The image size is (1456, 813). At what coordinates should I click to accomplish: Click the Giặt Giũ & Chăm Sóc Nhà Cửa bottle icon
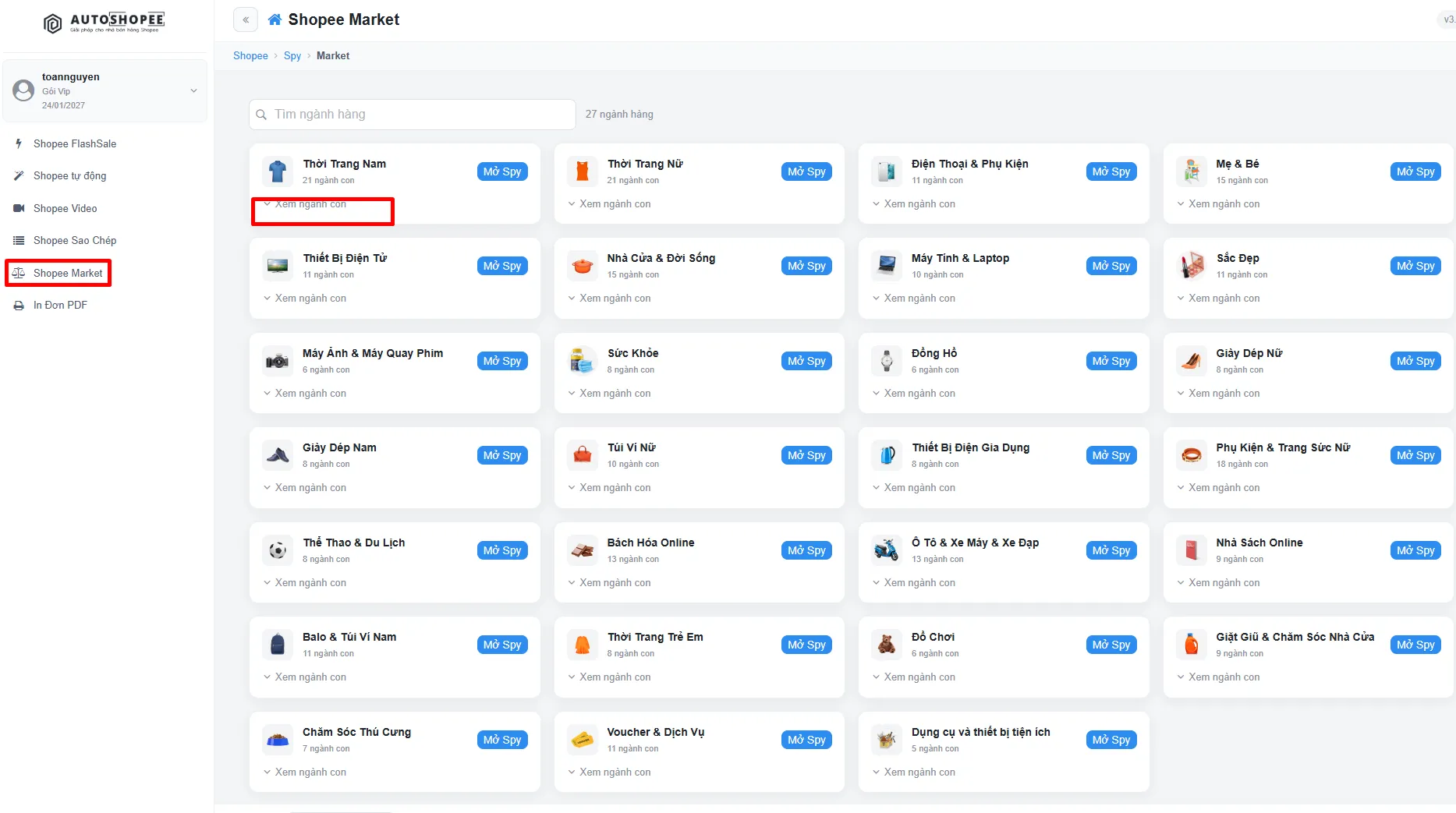[x=1192, y=645]
